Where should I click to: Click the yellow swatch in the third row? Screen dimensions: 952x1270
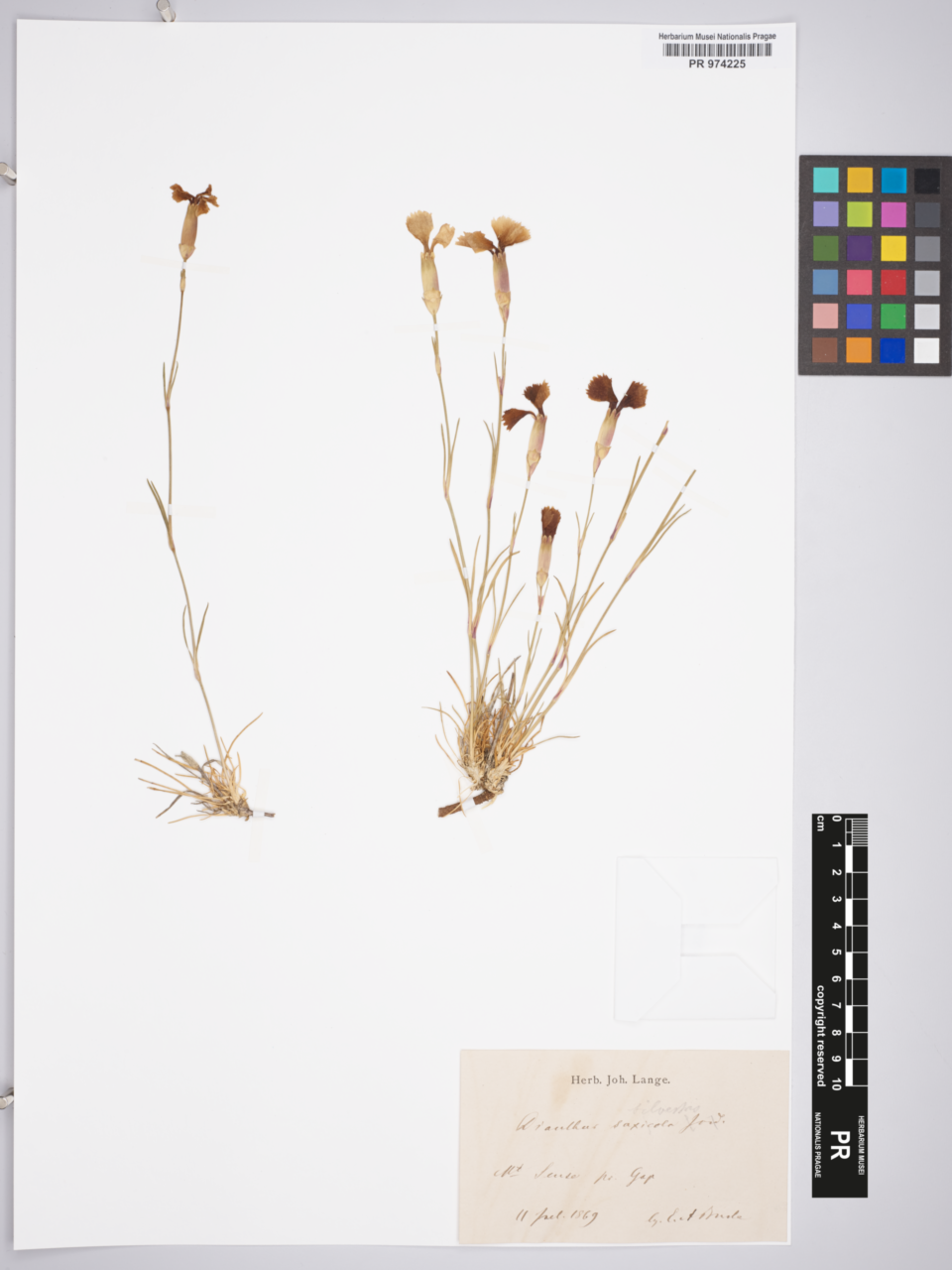coord(892,248)
